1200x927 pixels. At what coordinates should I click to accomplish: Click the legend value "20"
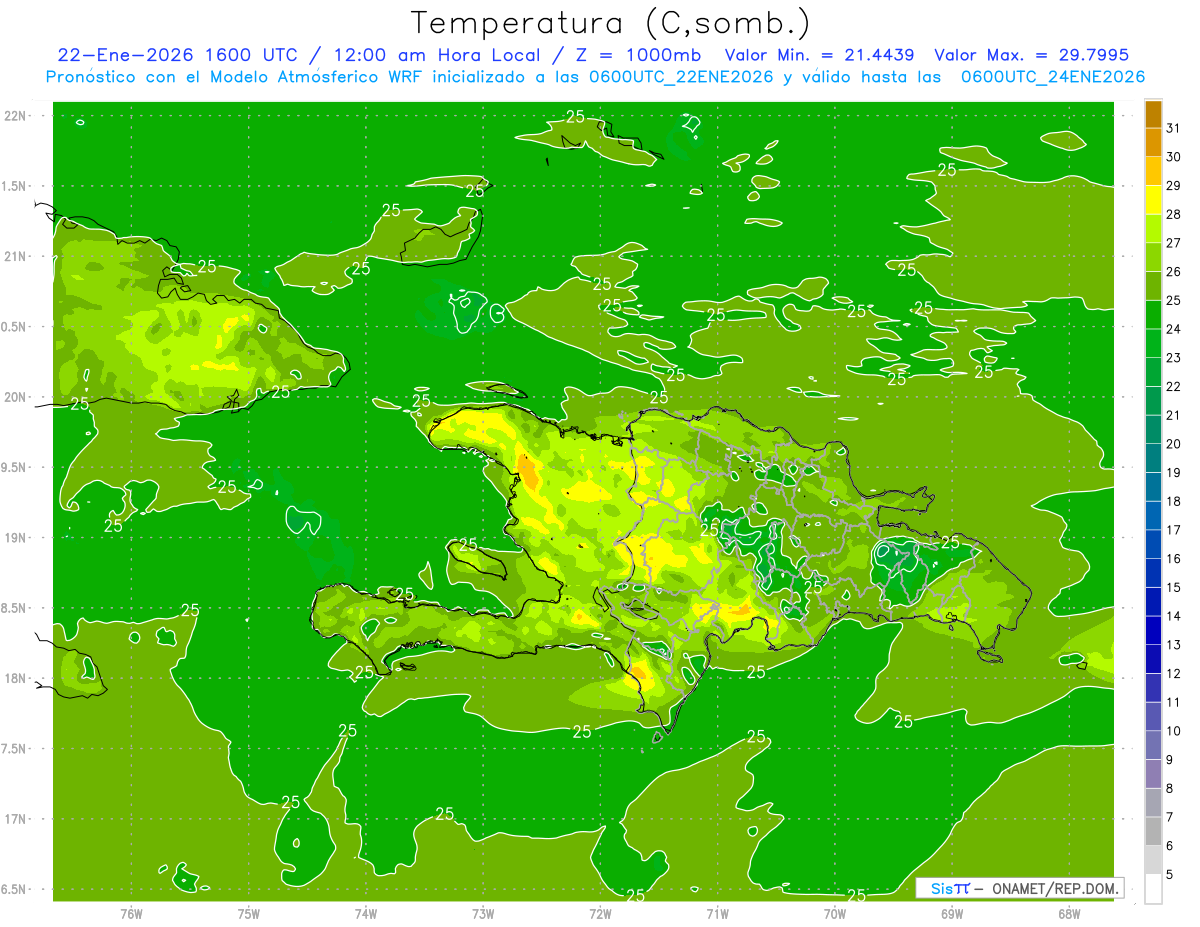(x=1173, y=443)
